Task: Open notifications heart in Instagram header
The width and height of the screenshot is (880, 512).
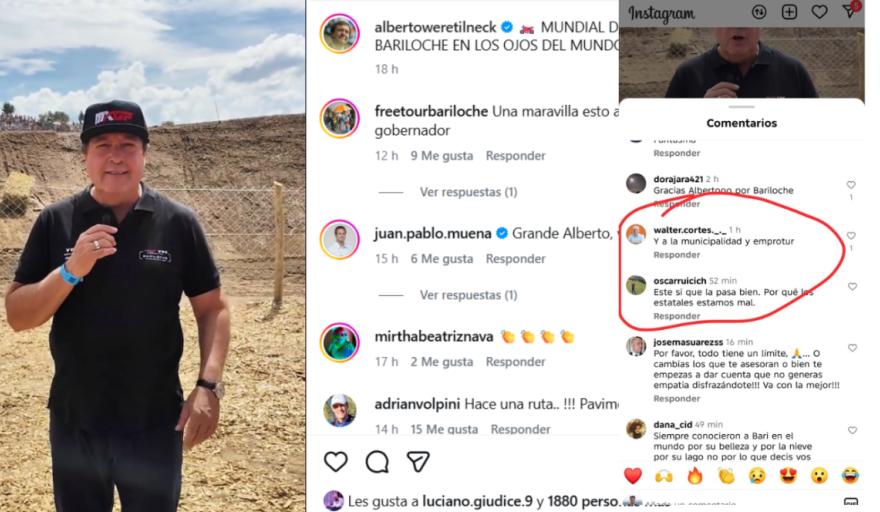Action: coord(819,11)
